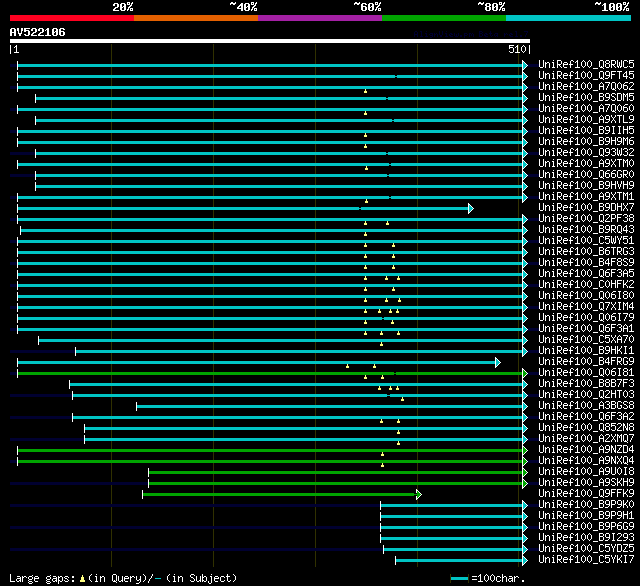Click the green Q9FFK9 alignment bar
This screenshot has height=586, width=640.
pos(280,495)
